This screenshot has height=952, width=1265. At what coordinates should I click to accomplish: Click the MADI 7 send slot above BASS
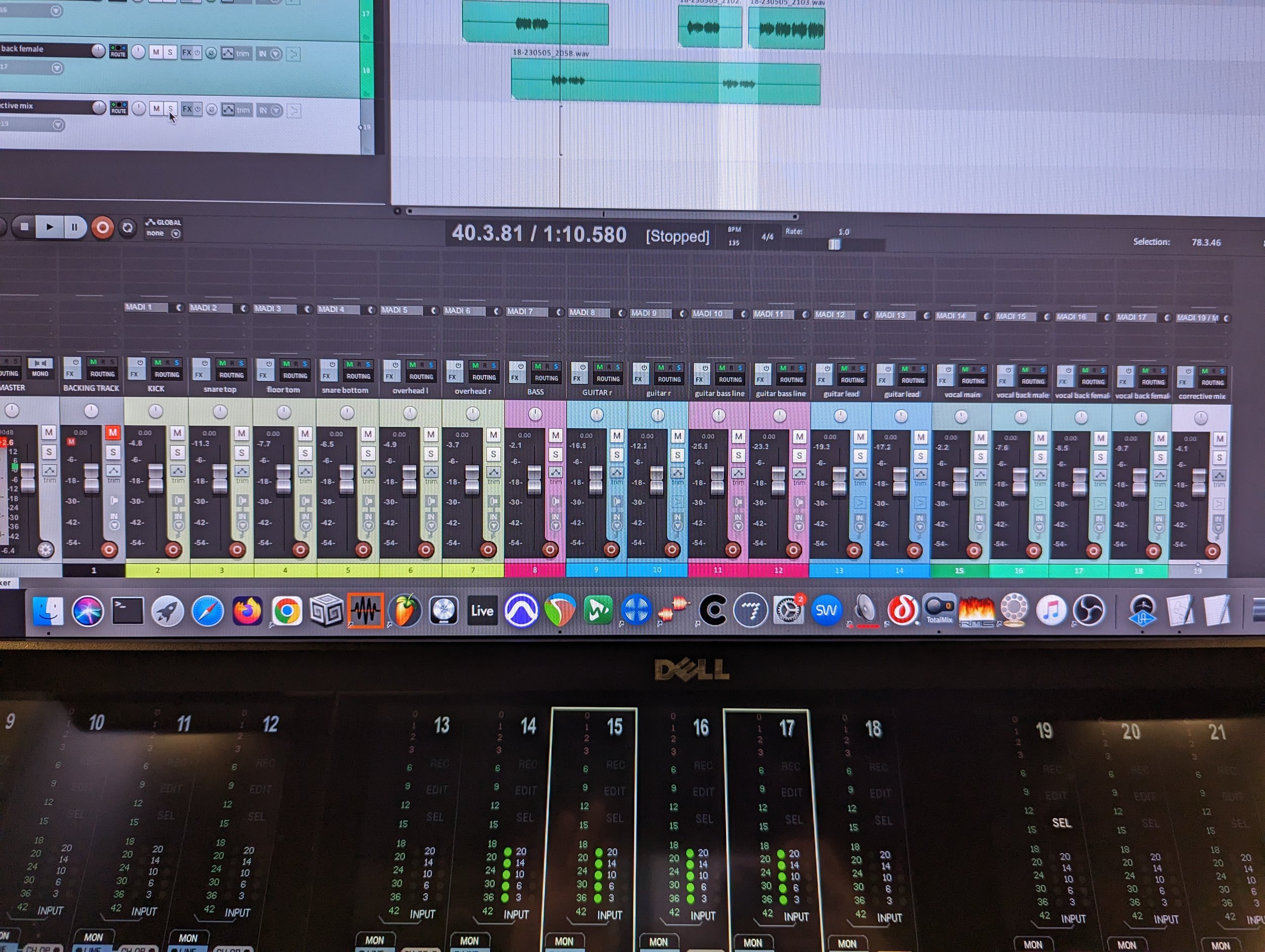(x=527, y=312)
